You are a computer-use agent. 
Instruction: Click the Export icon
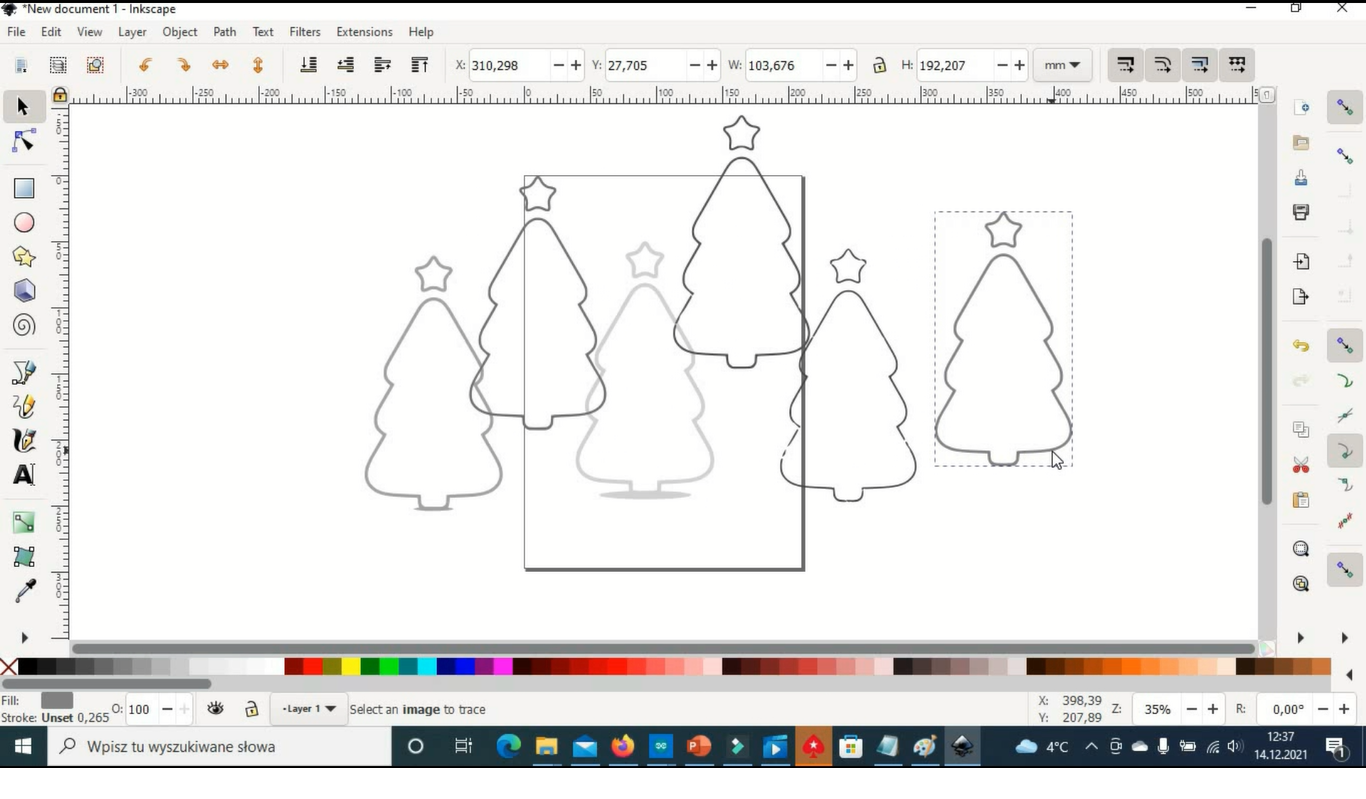tap(1301, 296)
